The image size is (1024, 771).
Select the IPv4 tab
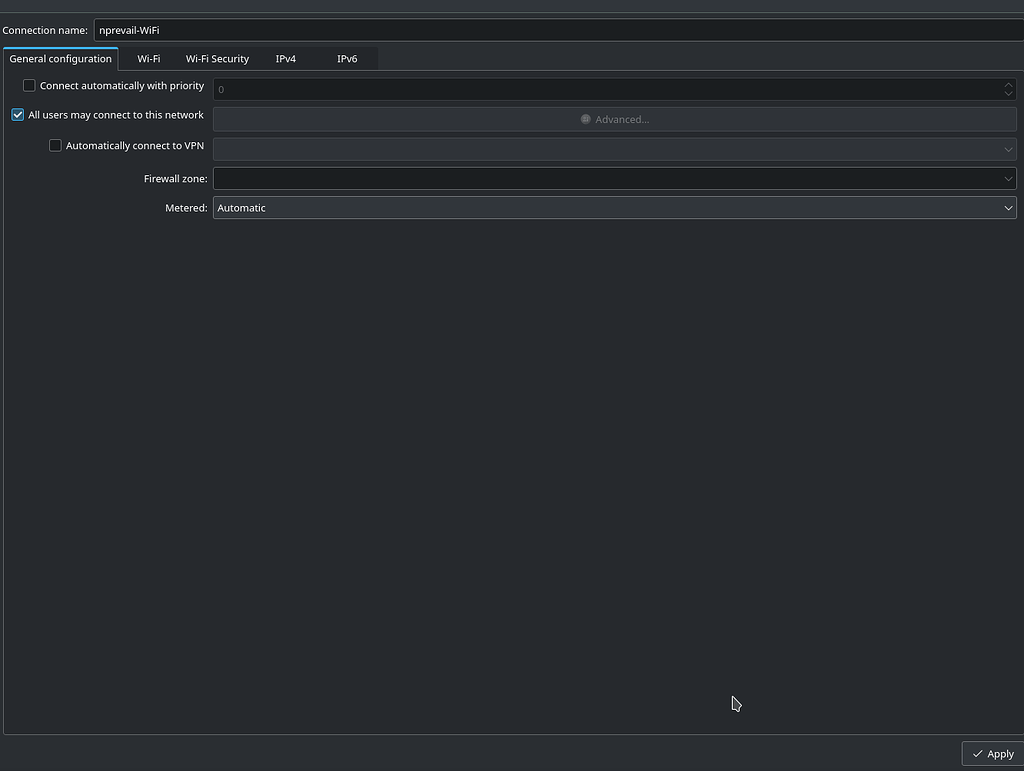point(286,58)
